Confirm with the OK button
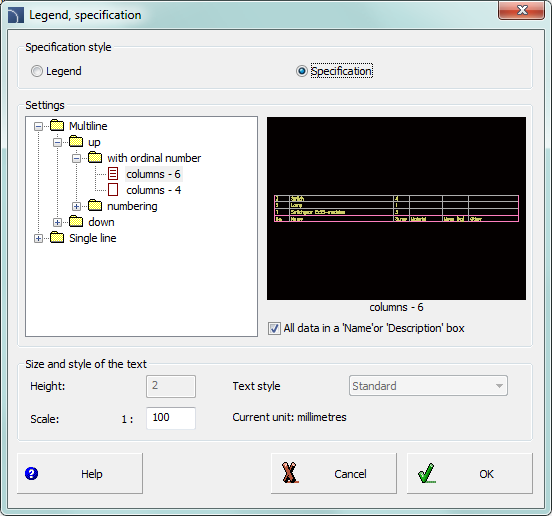Image resolution: width=552 pixels, height=516 pixels. pyautogui.click(x=470, y=473)
